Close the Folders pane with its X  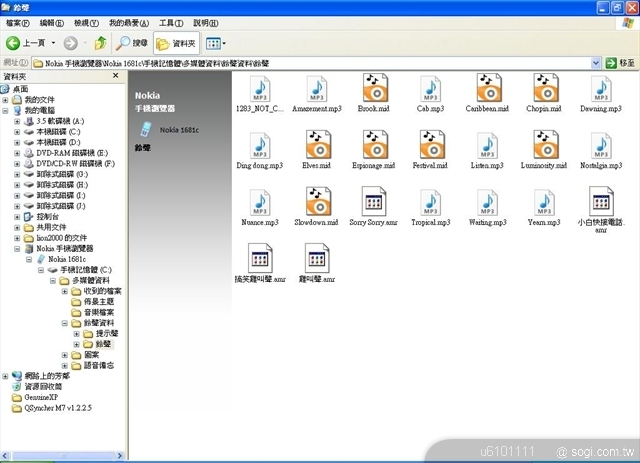116,76
